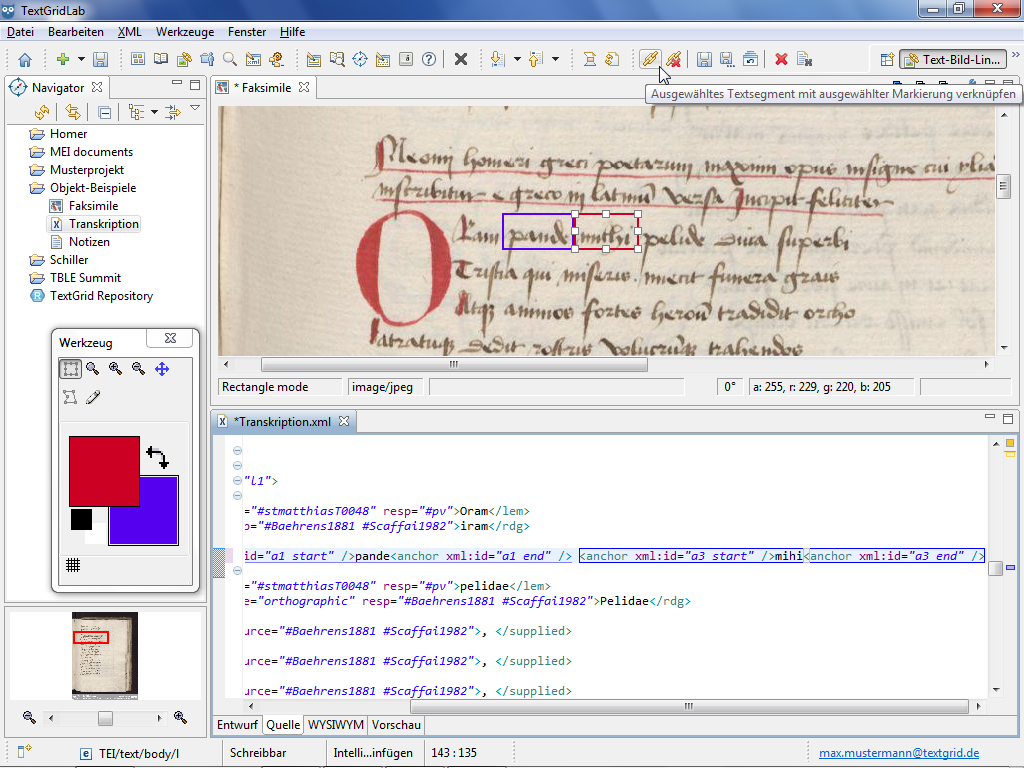The width and height of the screenshot is (1024, 768).
Task: Collapse the XML element at line "l1"
Action: tap(237, 481)
